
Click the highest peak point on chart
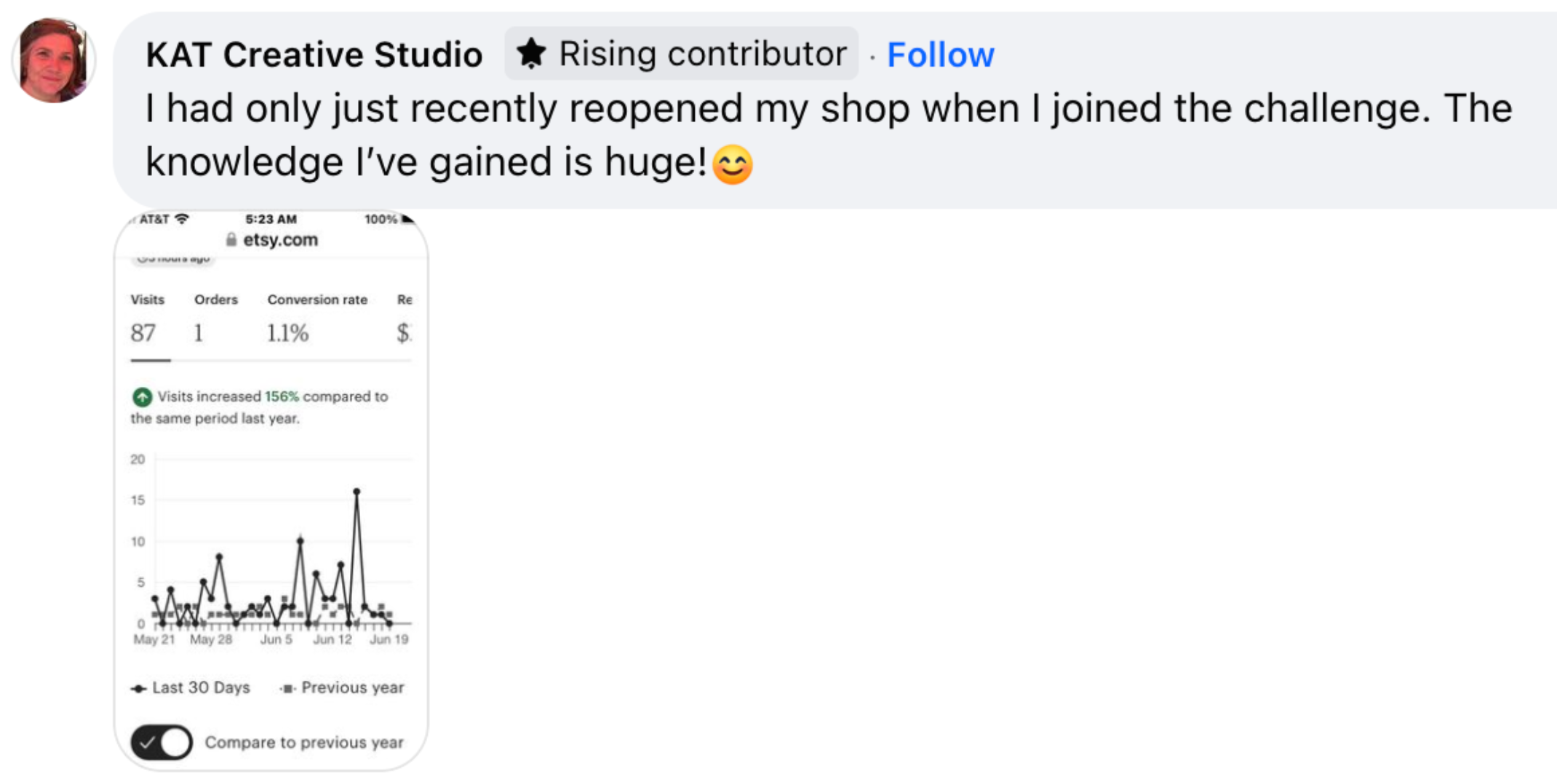pyautogui.click(x=357, y=492)
